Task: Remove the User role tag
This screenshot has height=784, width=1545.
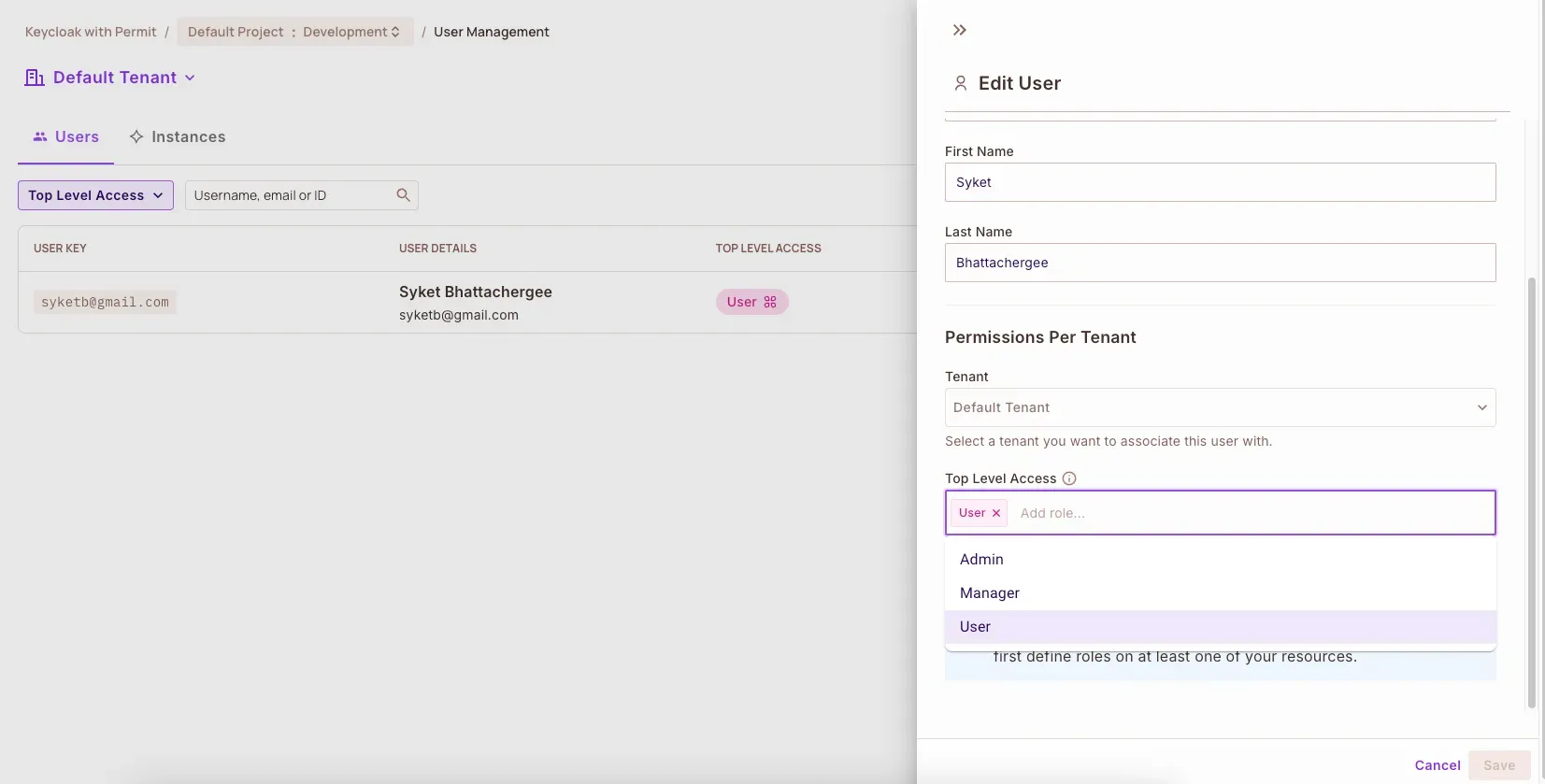Action: click(x=996, y=513)
